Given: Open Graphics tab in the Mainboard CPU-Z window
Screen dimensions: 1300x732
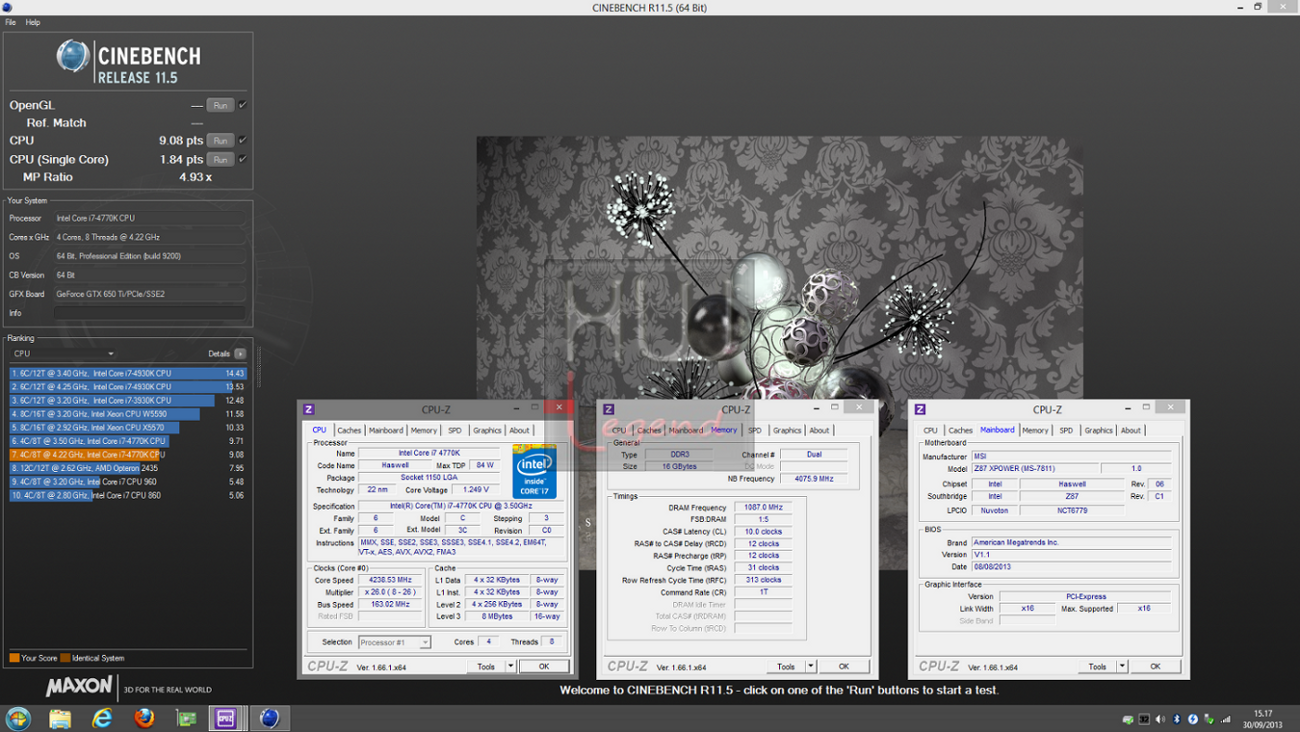Looking at the screenshot, I should coord(1098,430).
